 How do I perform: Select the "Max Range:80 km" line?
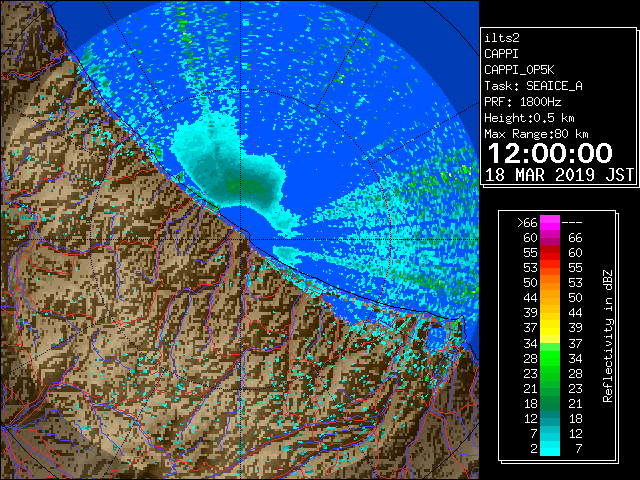[x=536, y=134]
